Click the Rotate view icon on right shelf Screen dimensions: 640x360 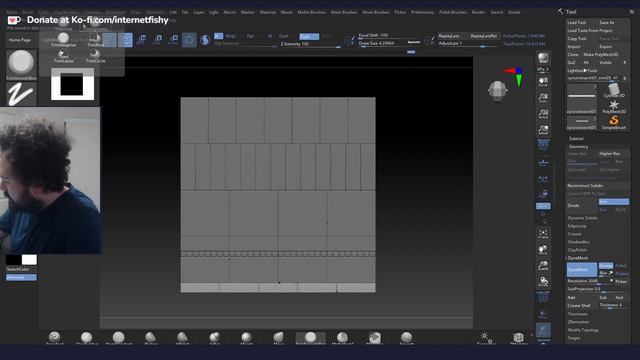(x=543, y=282)
